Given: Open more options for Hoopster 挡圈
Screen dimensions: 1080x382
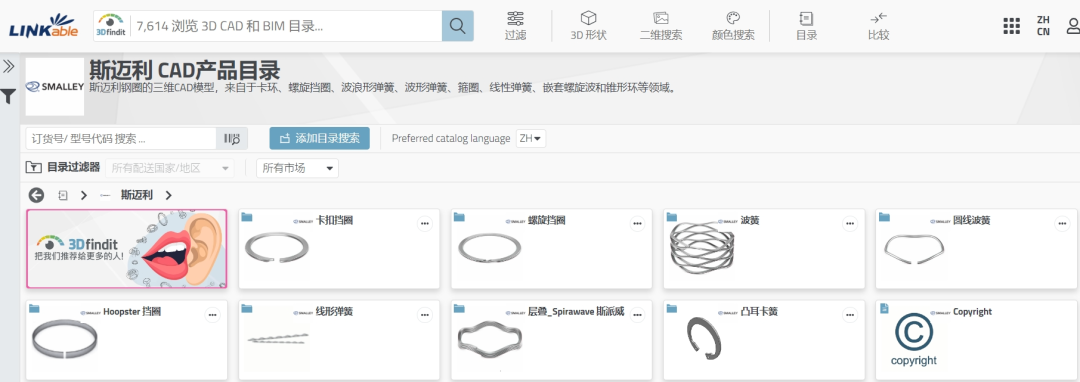Looking at the screenshot, I should (213, 315).
